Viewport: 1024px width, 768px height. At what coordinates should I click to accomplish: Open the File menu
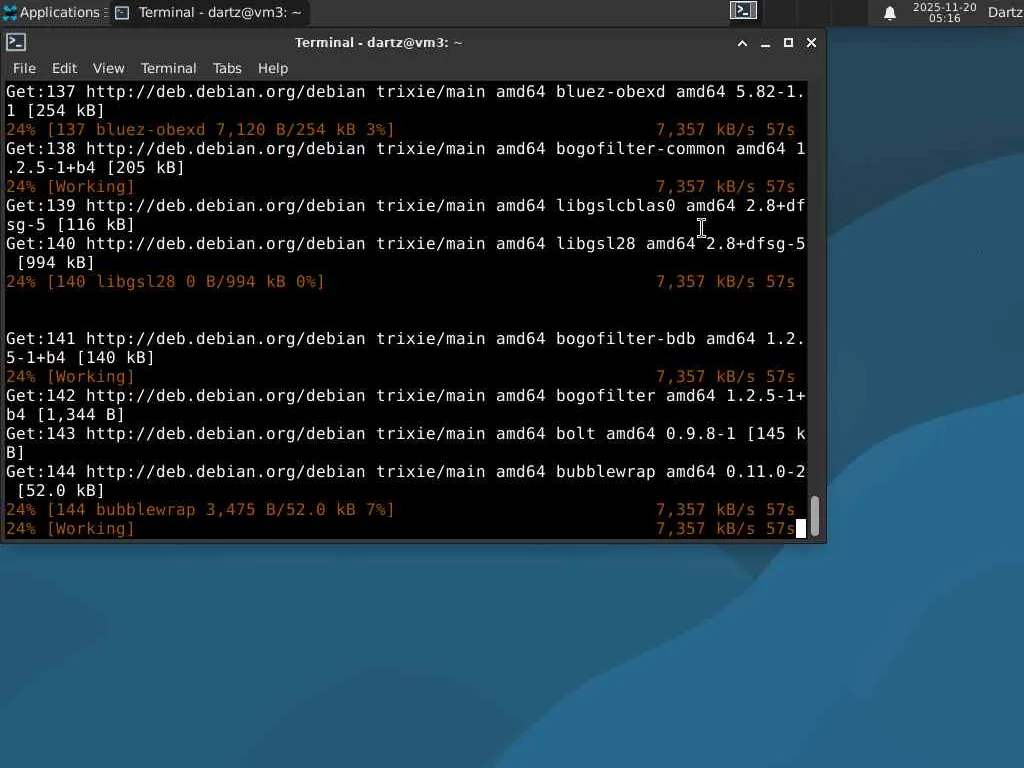(x=24, y=68)
